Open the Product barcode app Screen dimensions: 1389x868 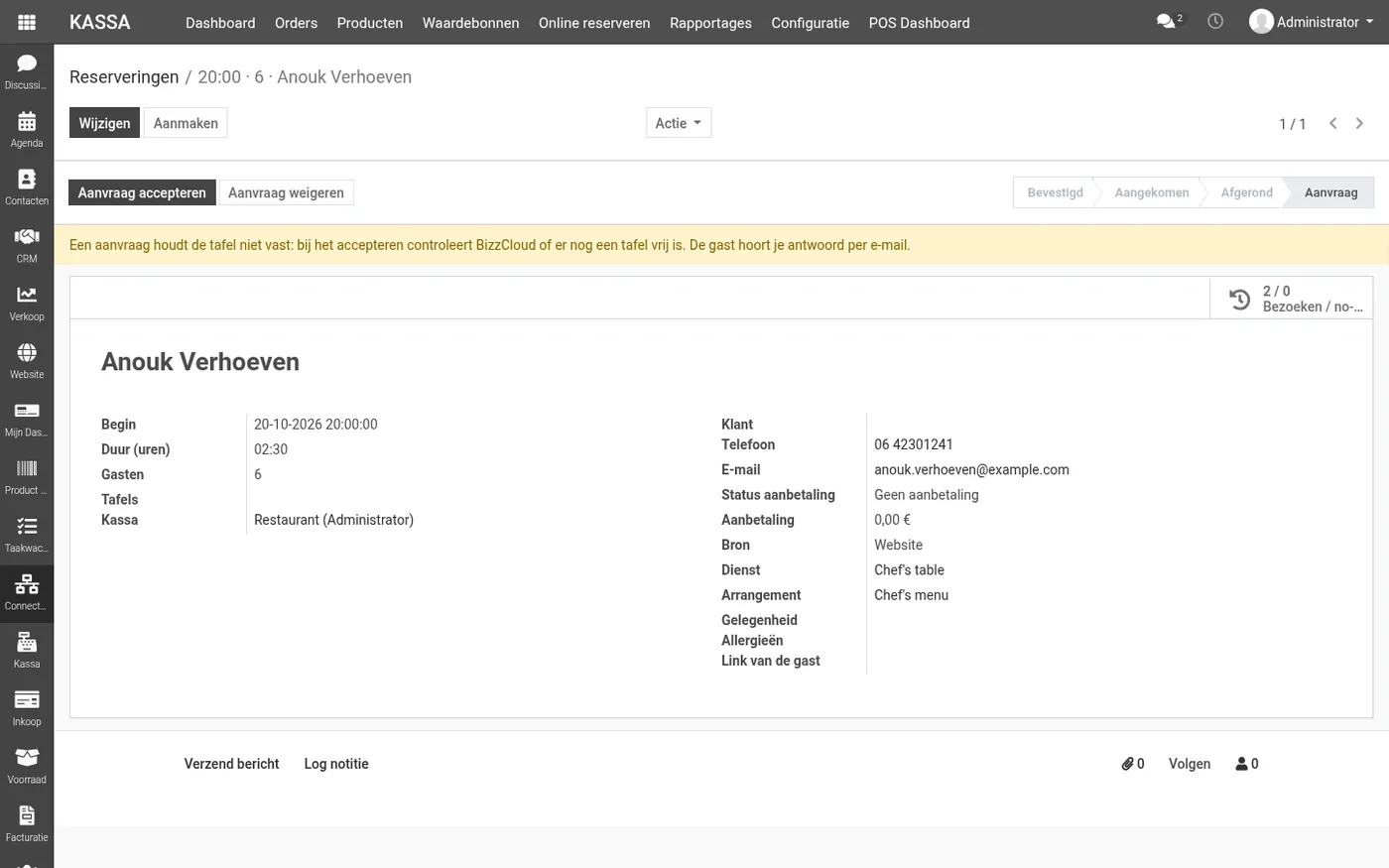(27, 477)
